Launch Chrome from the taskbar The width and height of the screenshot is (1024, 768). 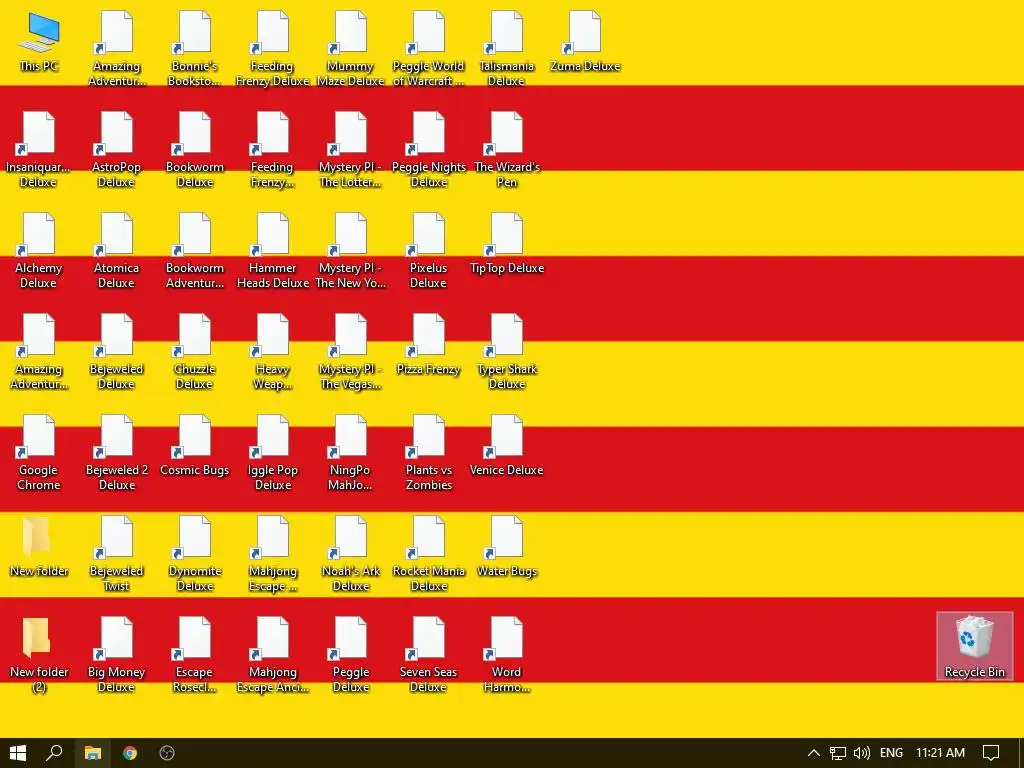[130, 753]
